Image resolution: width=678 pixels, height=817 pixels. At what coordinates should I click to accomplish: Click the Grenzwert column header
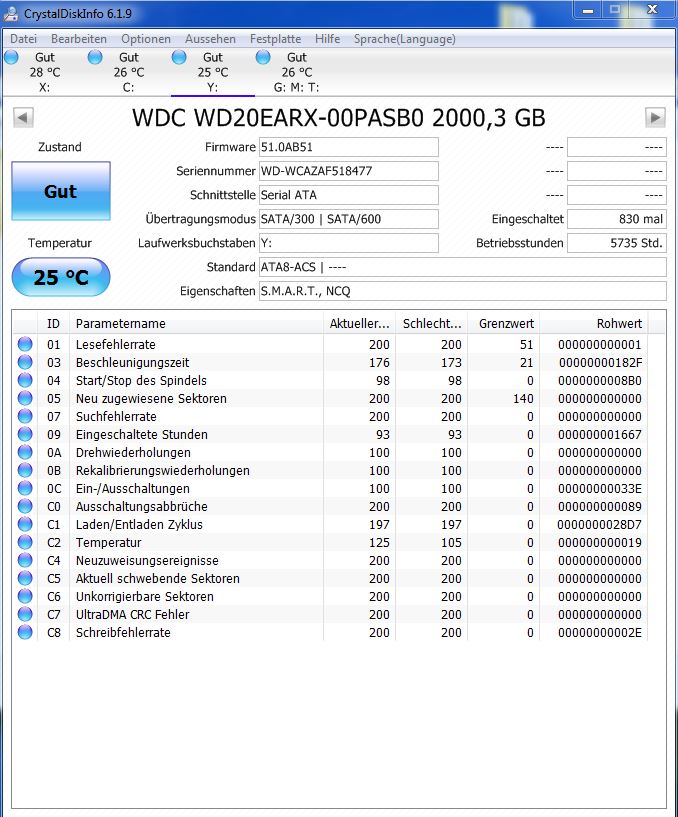504,324
